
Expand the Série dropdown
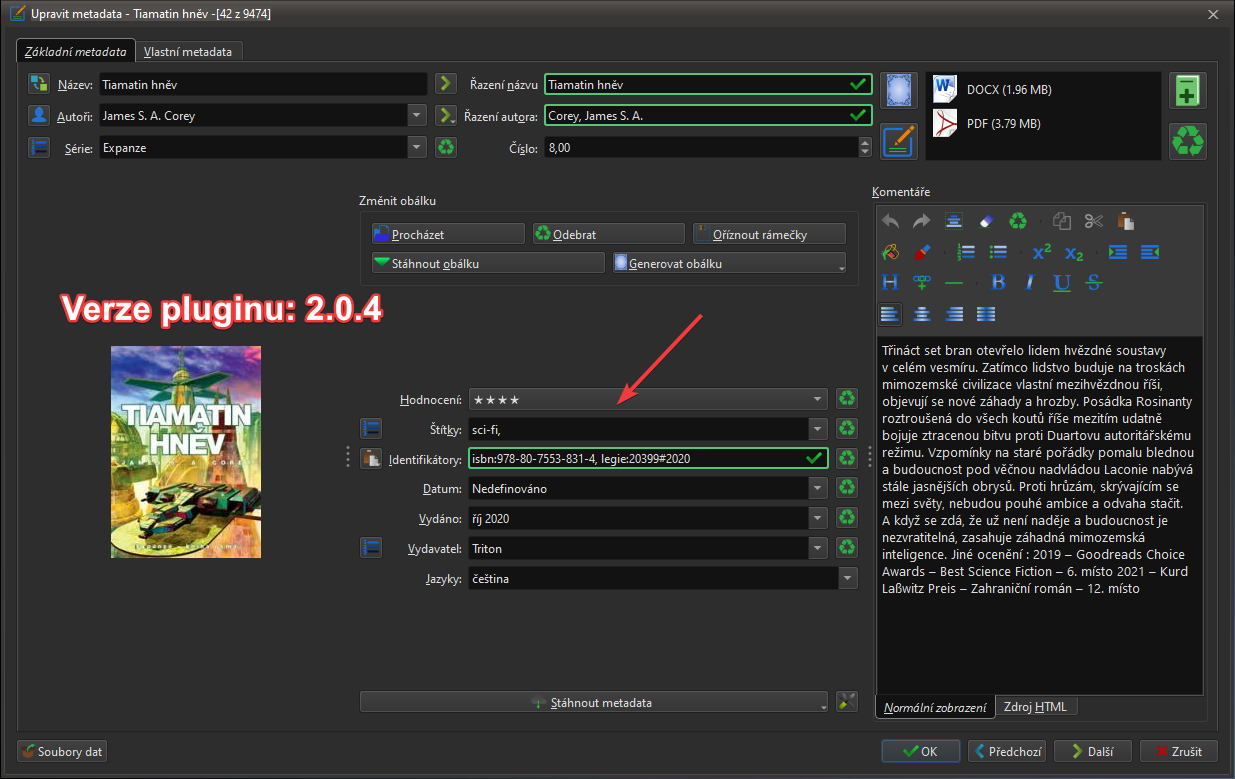pyautogui.click(x=418, y=147)
